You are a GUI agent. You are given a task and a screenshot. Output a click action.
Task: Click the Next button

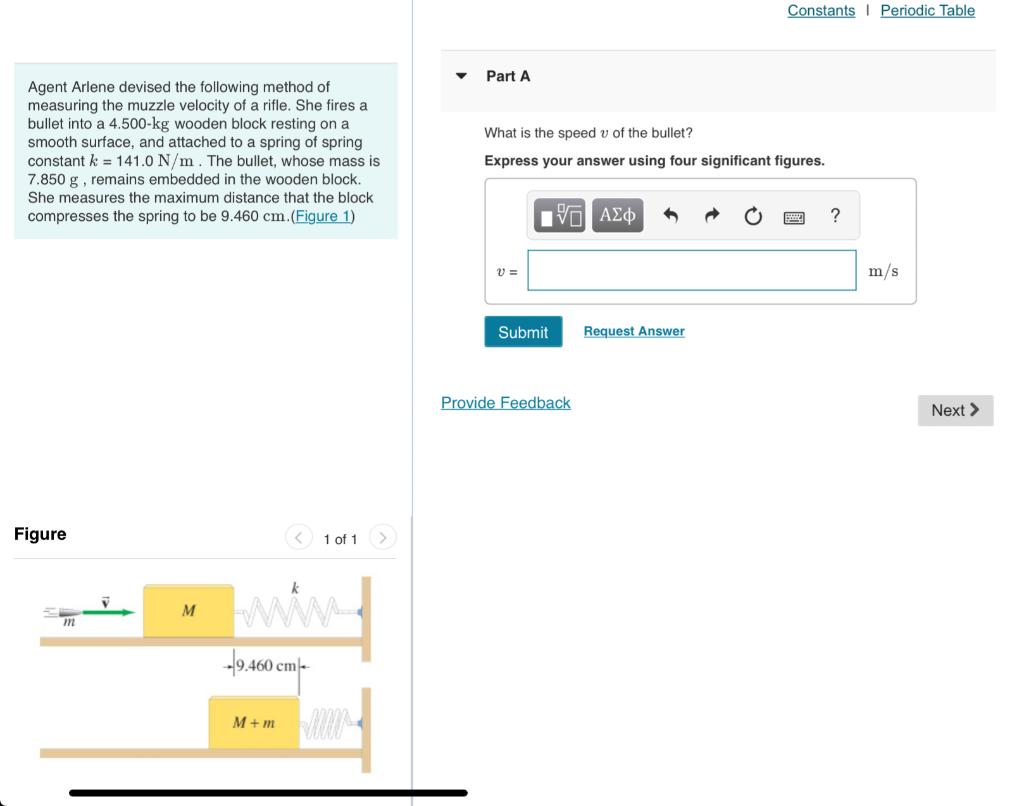click(x=955, y=410)
